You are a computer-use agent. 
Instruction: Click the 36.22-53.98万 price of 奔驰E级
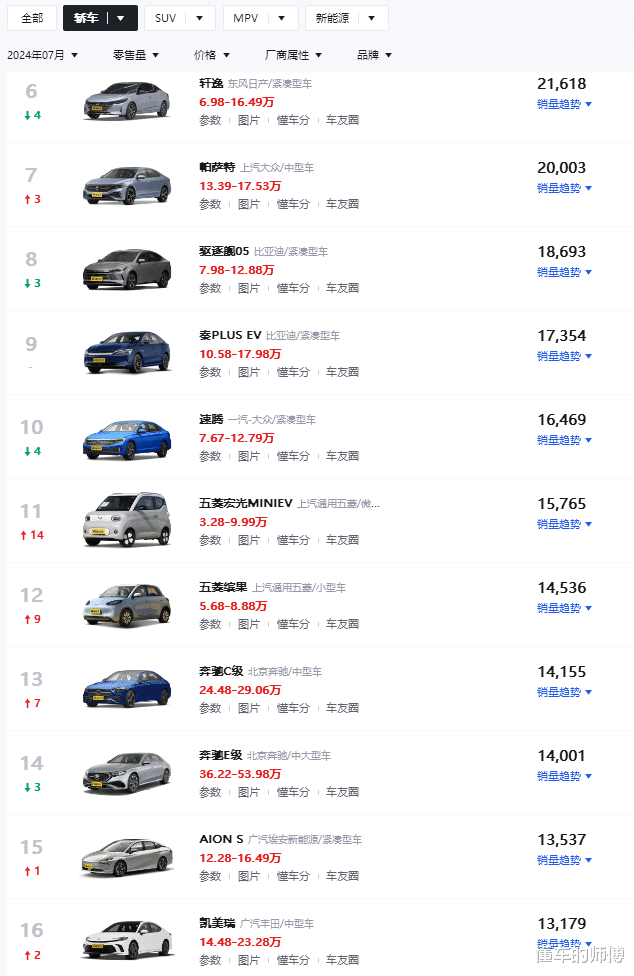(240, 774)
